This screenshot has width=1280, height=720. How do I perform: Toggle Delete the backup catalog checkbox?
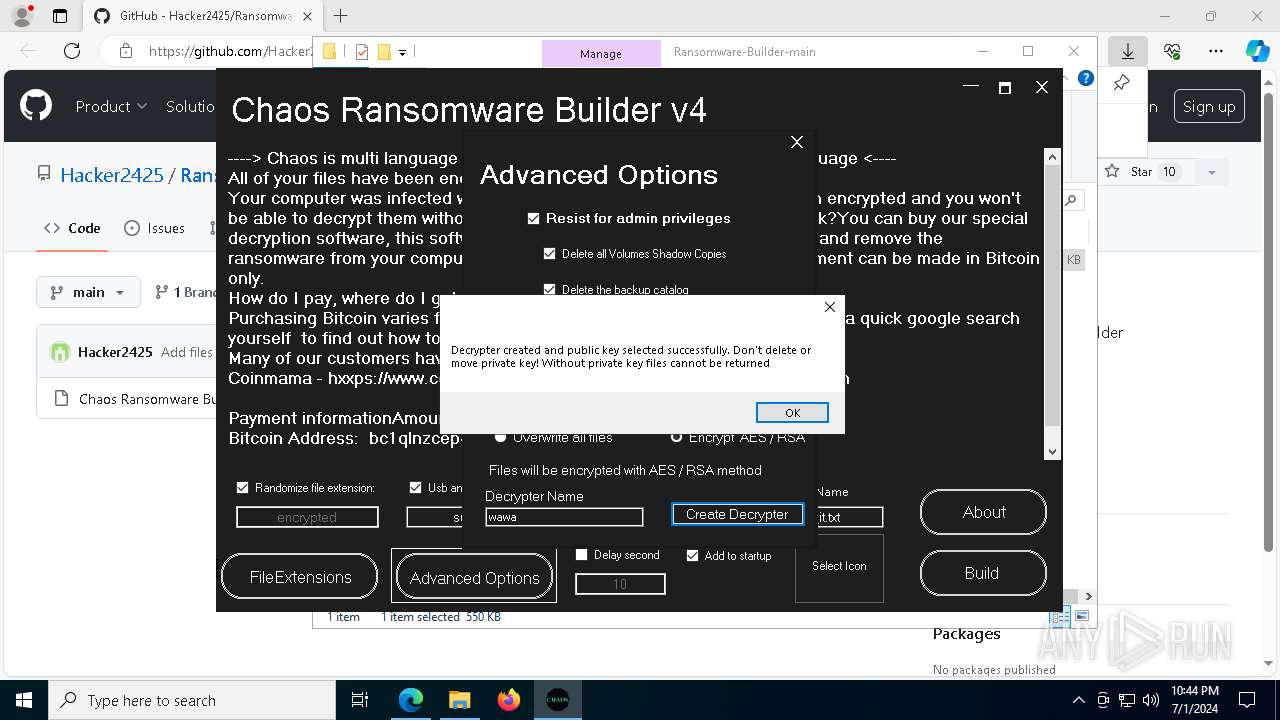click(549, 290)
